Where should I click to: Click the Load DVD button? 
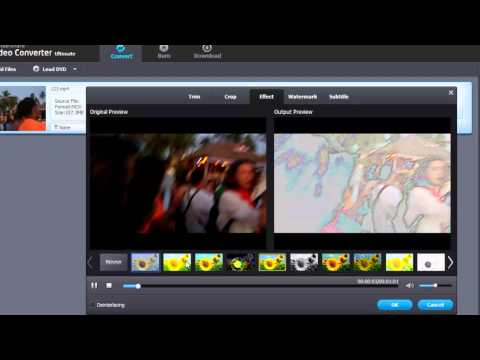[x=50, y=69]
